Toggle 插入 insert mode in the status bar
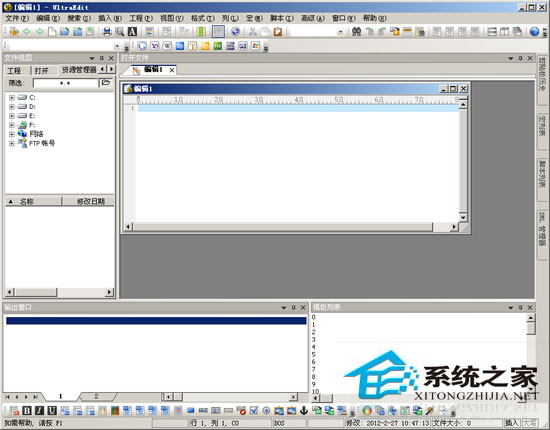 point(511,423)
